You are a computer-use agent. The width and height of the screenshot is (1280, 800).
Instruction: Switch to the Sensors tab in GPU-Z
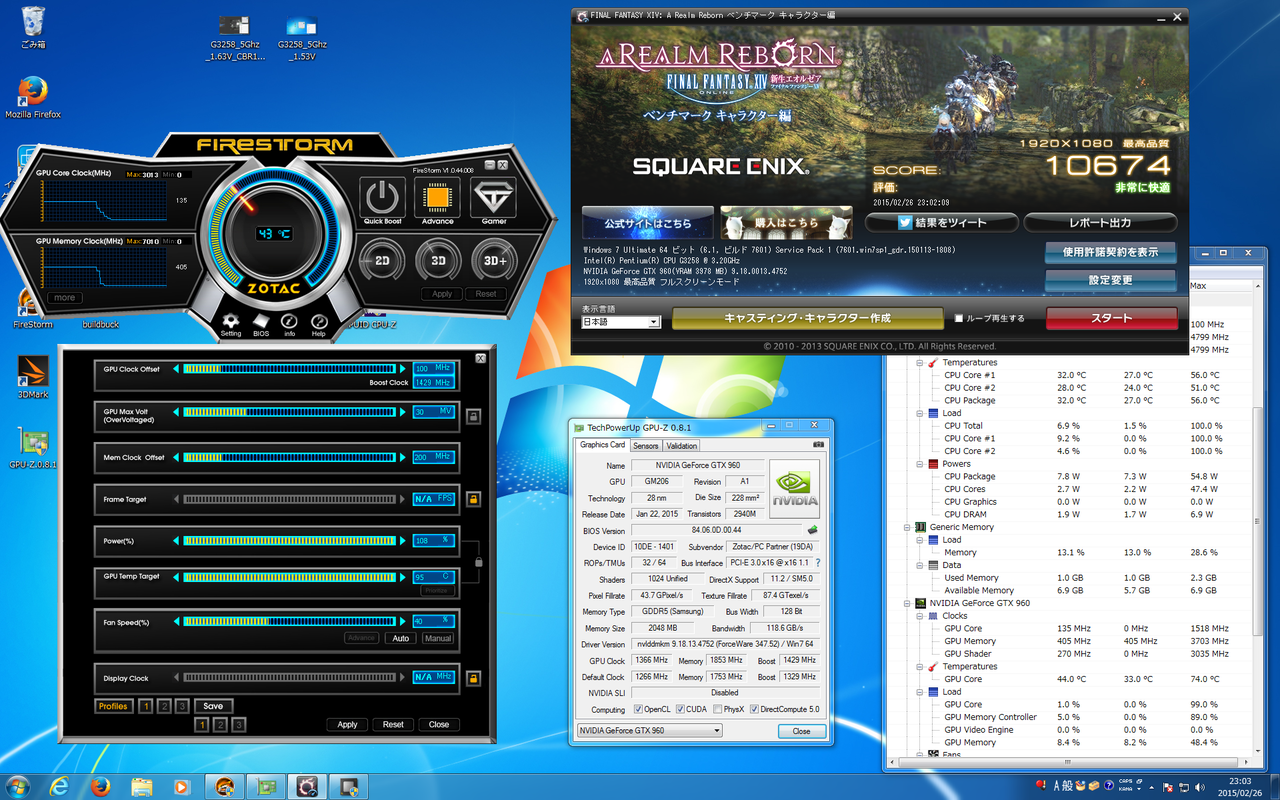(x=646, y=446)
